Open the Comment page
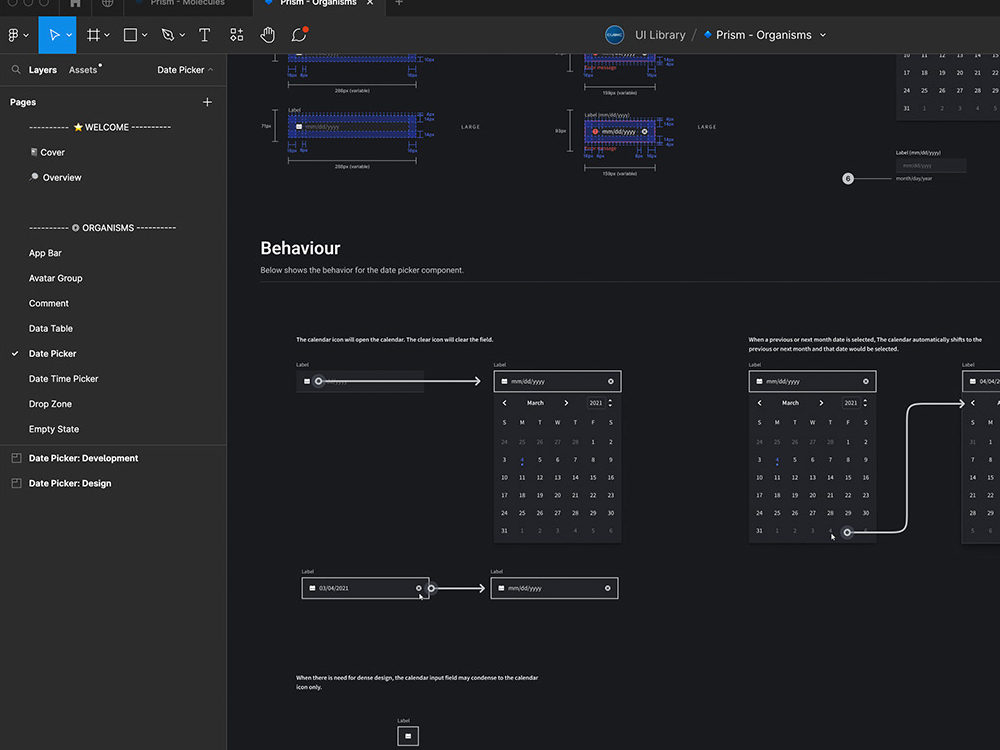This screenshot has width=1000, height=750. point(48,304)
